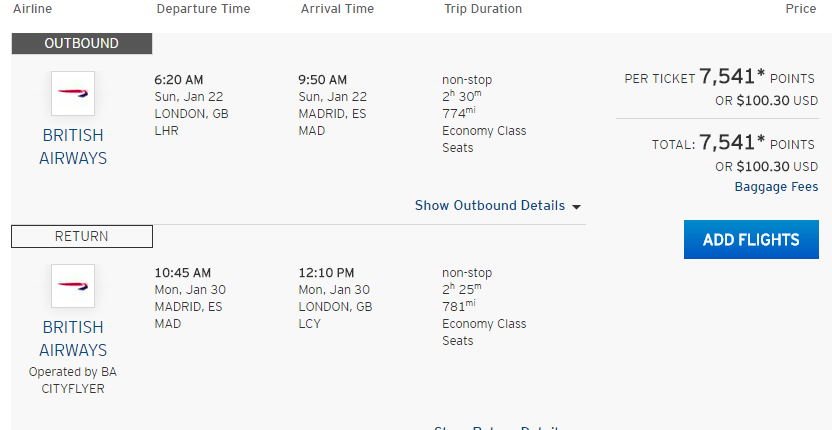Sort by Arrival Time column header
Viewport: 832px width, 430px height.
[x=337, y=9]
